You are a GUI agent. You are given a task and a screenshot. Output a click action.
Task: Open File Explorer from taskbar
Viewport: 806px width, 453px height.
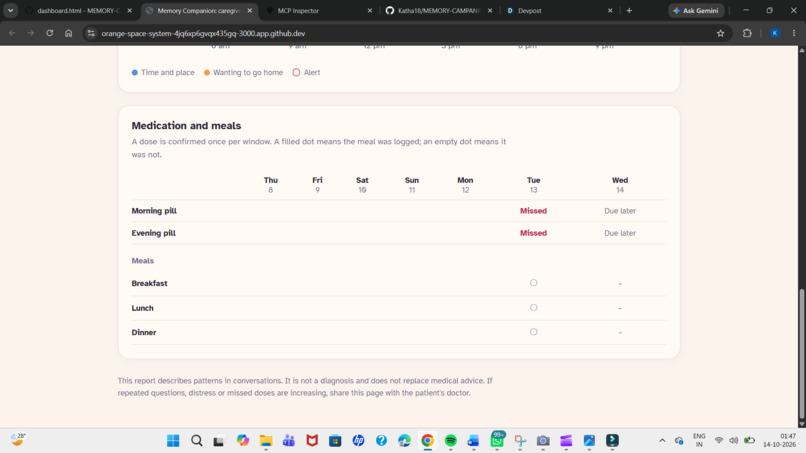[266, 441]
